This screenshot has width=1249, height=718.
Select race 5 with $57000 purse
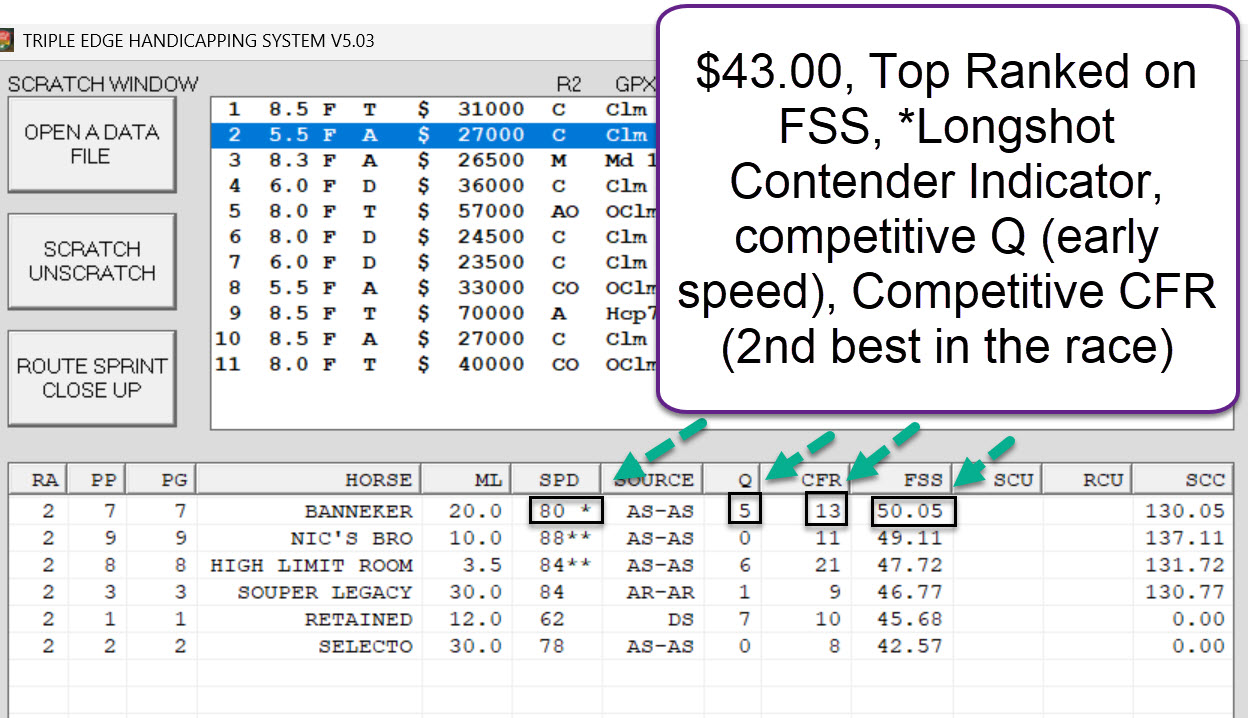click(430, 211)
